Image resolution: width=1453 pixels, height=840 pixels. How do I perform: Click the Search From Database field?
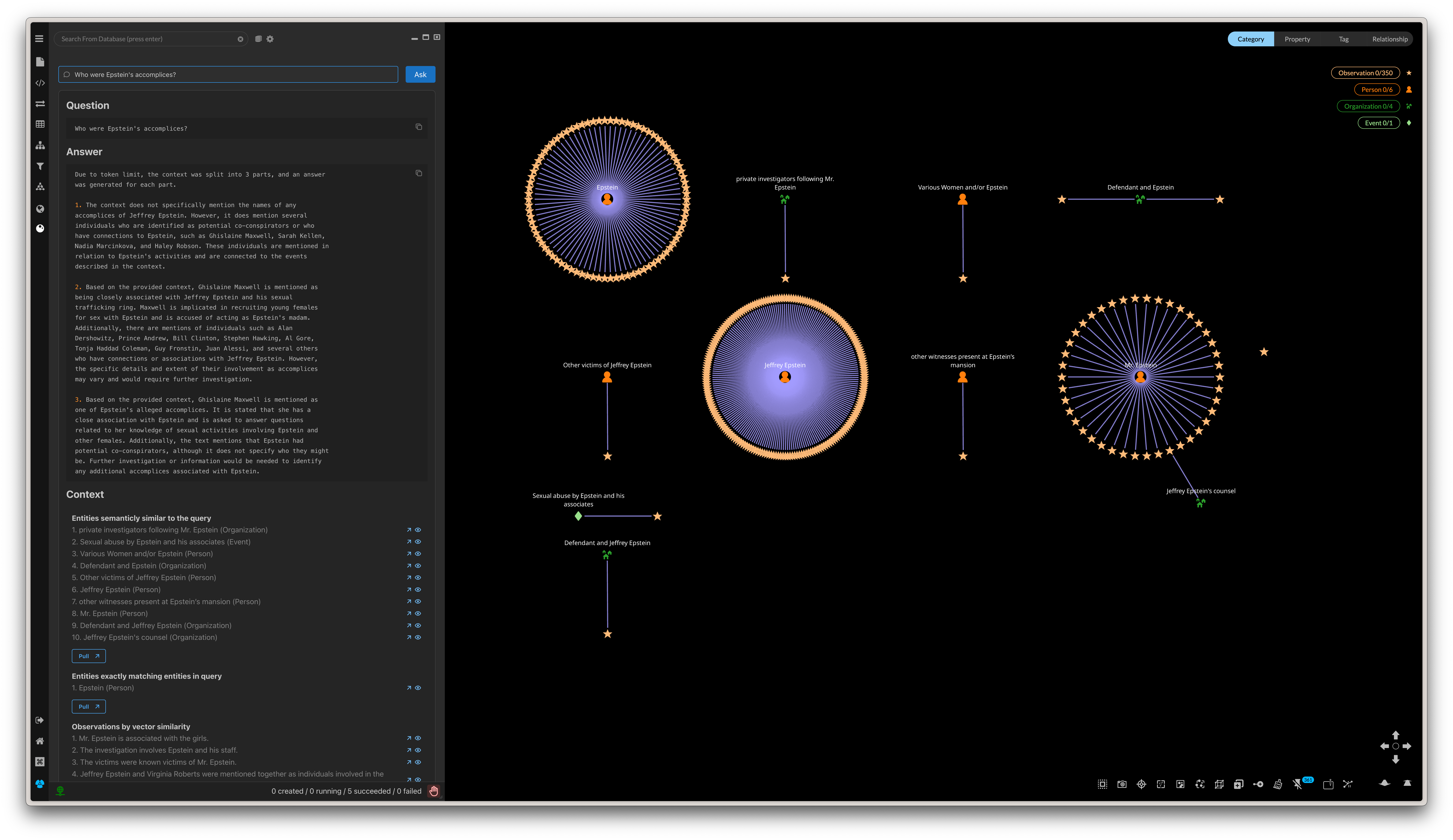(151, 39)
